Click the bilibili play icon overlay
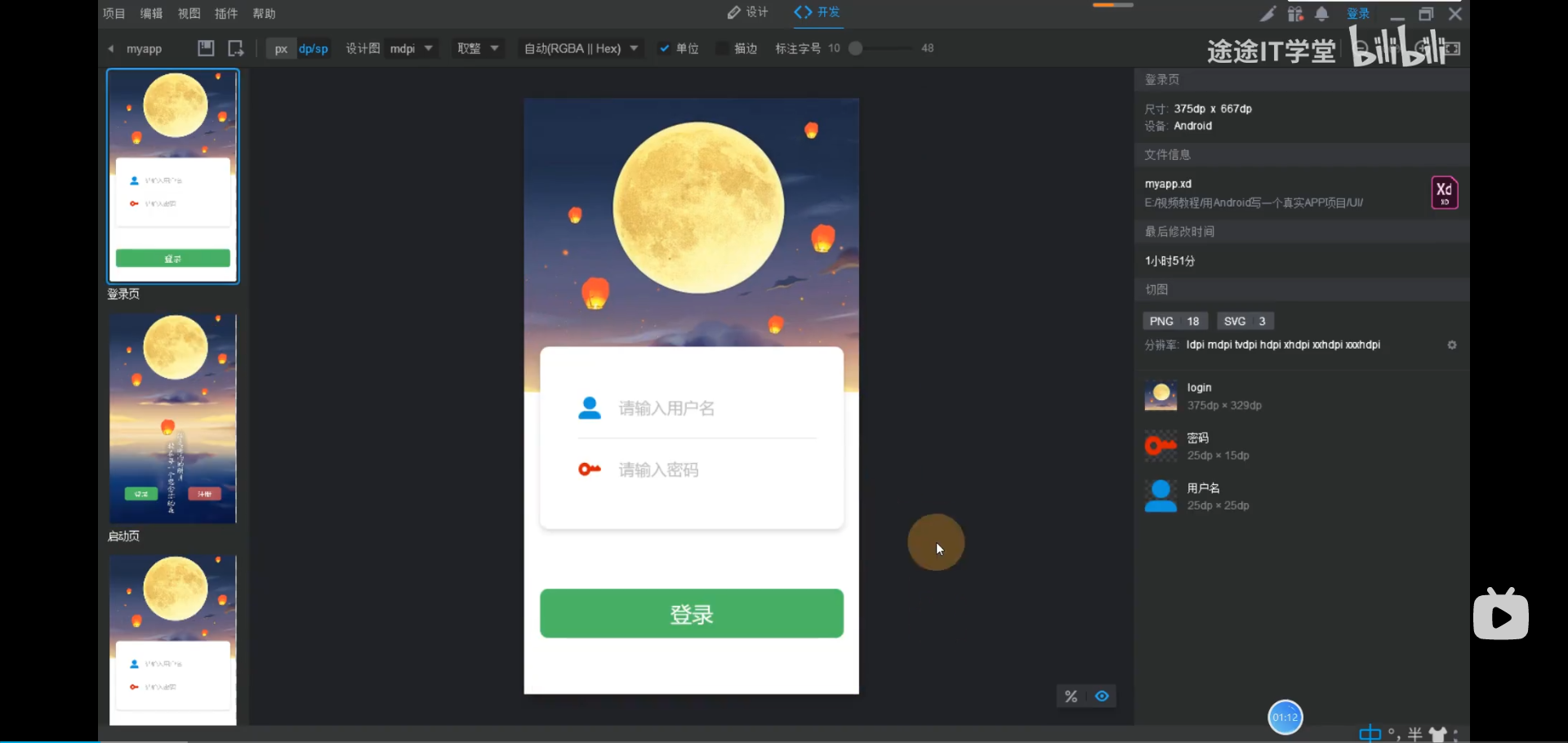The image size is (1568, 743). [1501, 614]
